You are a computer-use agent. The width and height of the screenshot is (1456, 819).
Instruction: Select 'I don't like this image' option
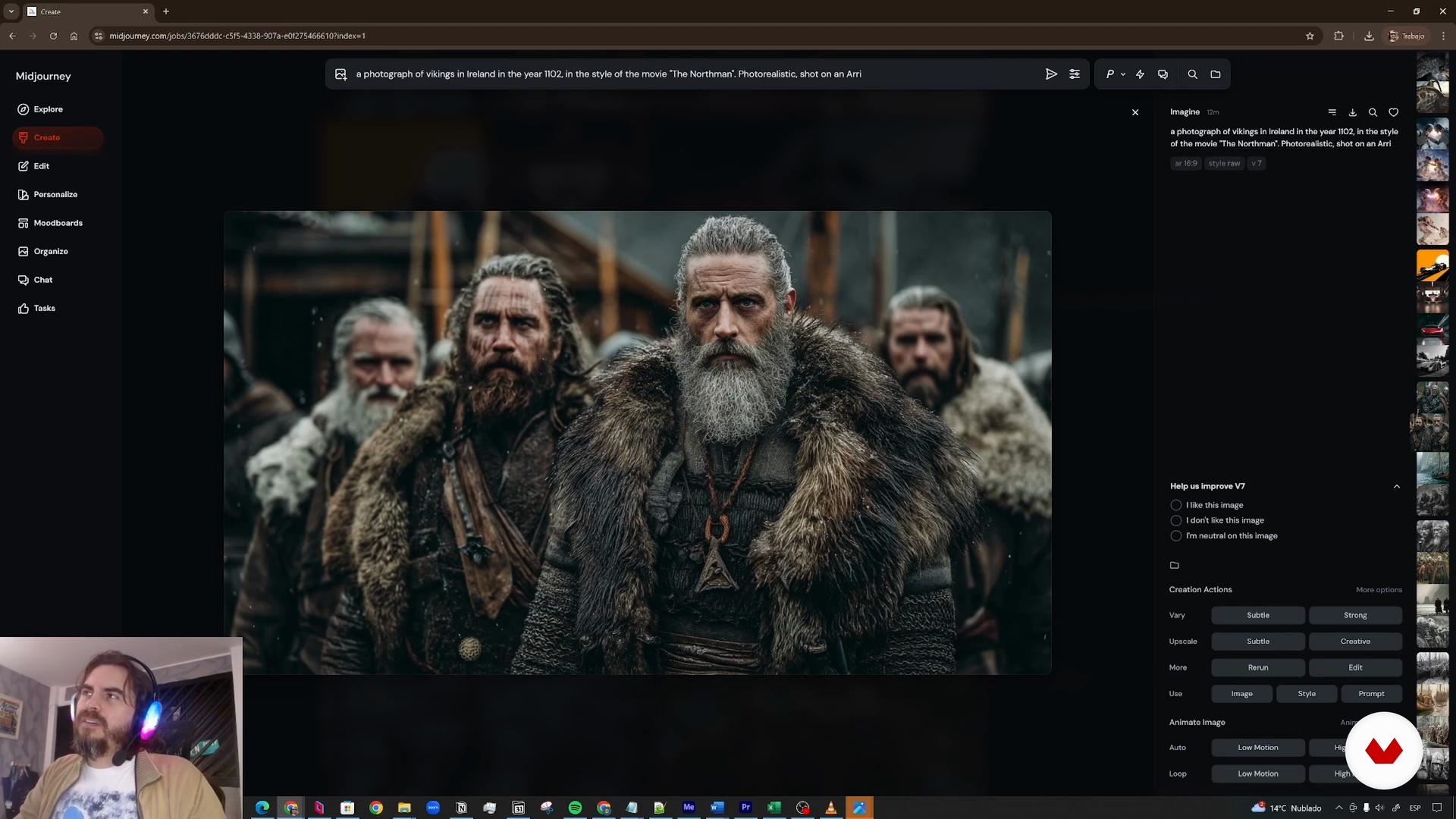[x=1217, y=520]
